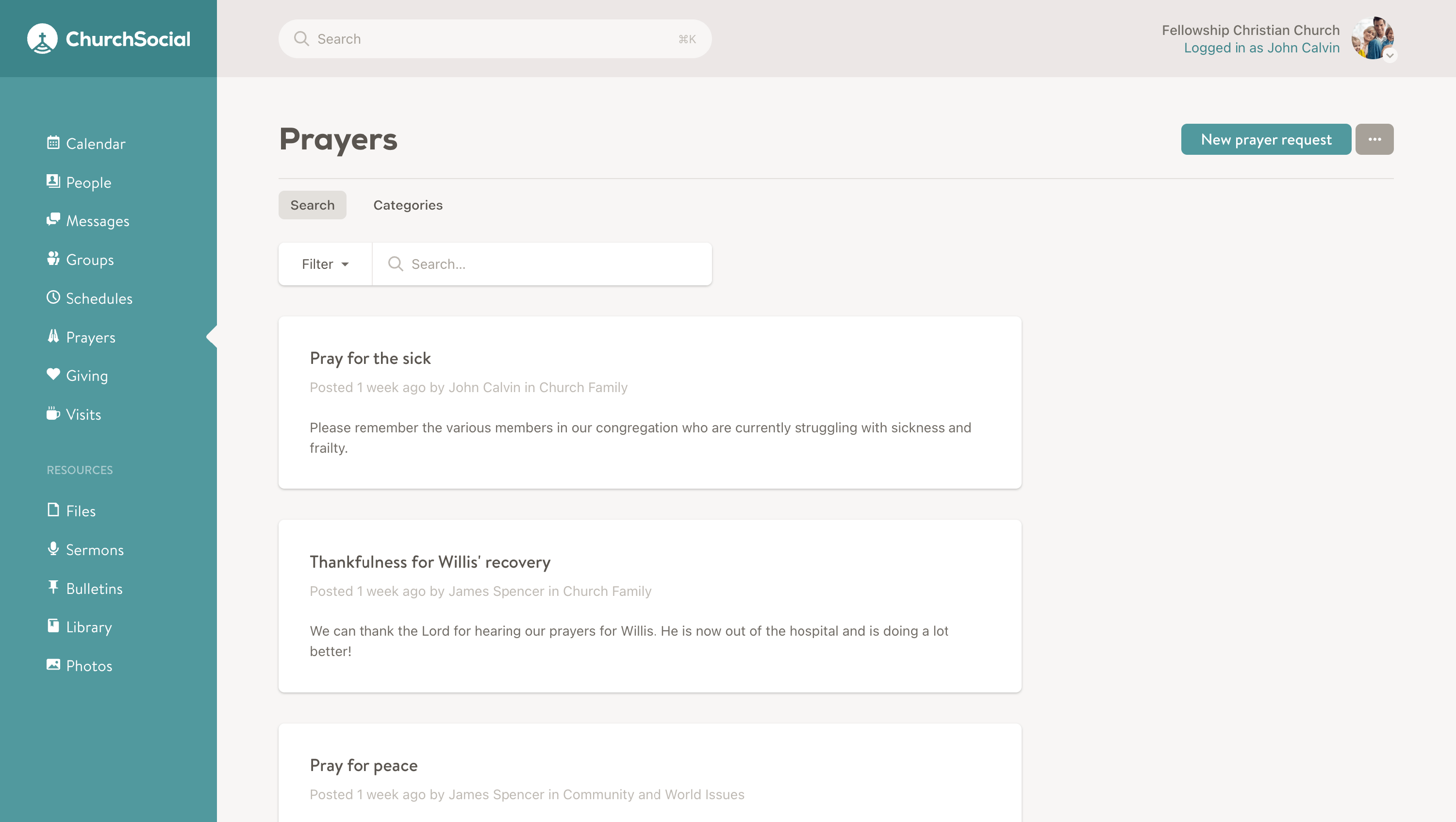This screenshot has width=1456, height=822.
Task: Open the Photos sidebar item
Action: tap(89, 665)
